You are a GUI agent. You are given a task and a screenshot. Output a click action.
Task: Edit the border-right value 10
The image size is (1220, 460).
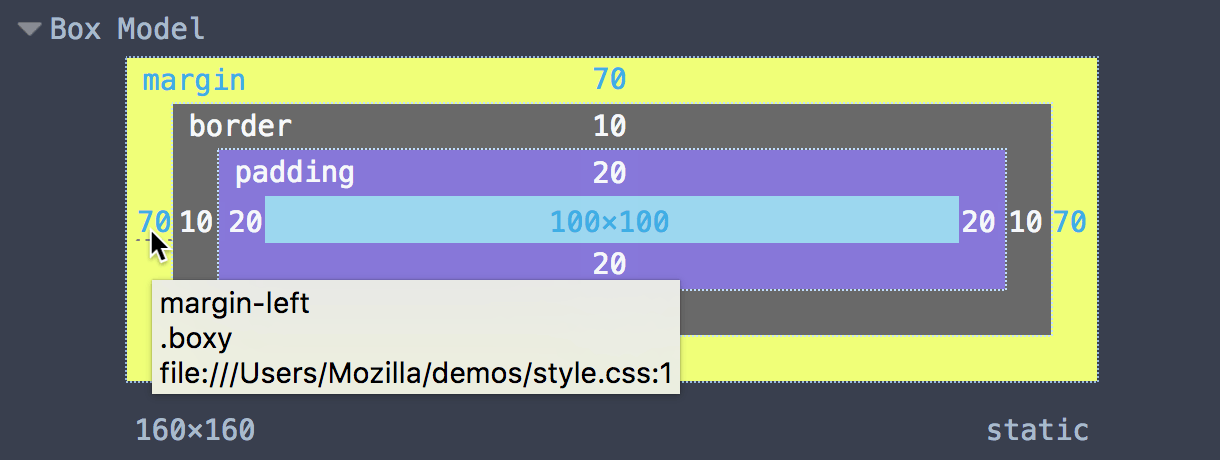click(1025, 221)
